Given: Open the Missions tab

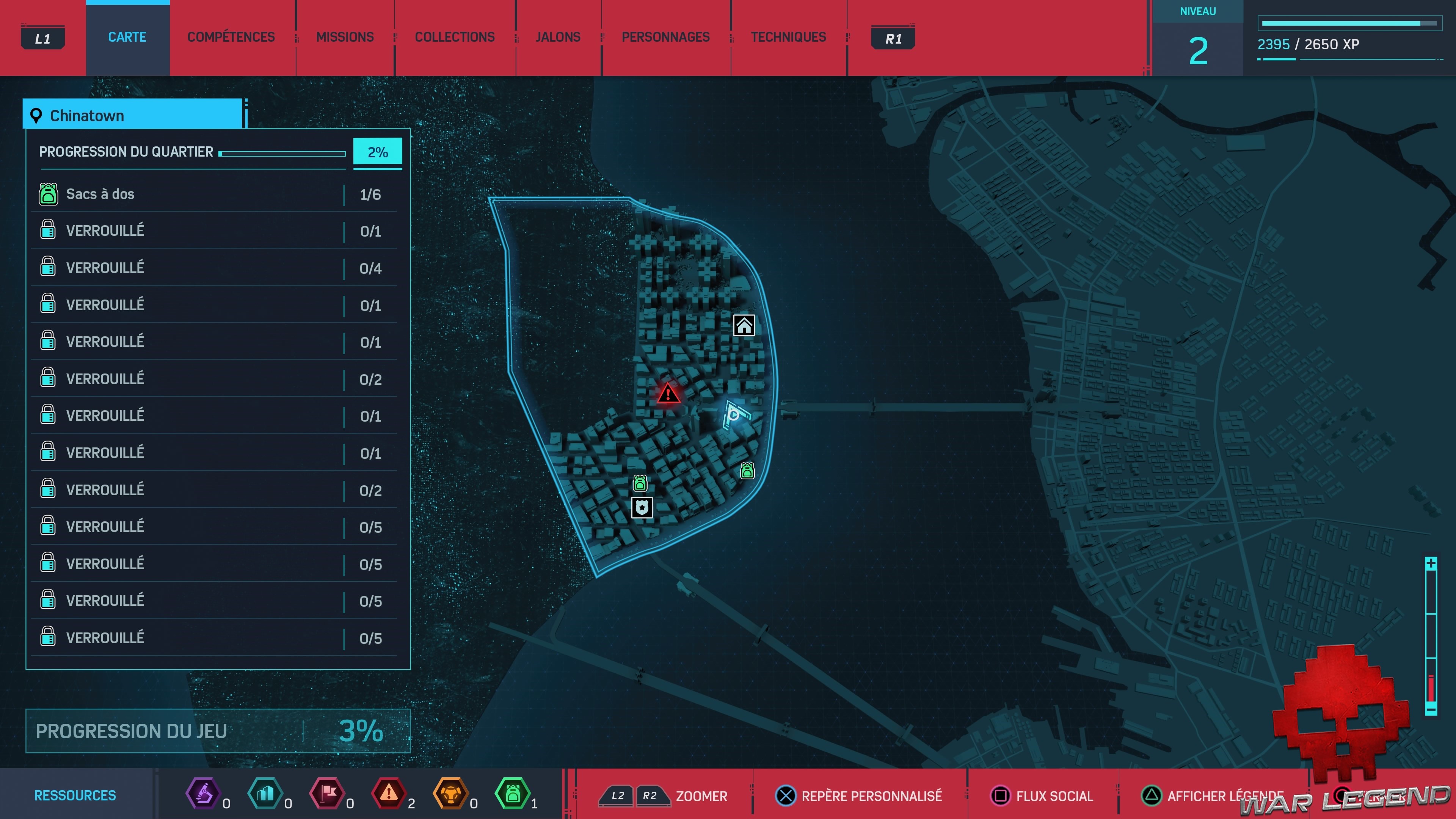Looking at the screenshot, I should 345,37.
